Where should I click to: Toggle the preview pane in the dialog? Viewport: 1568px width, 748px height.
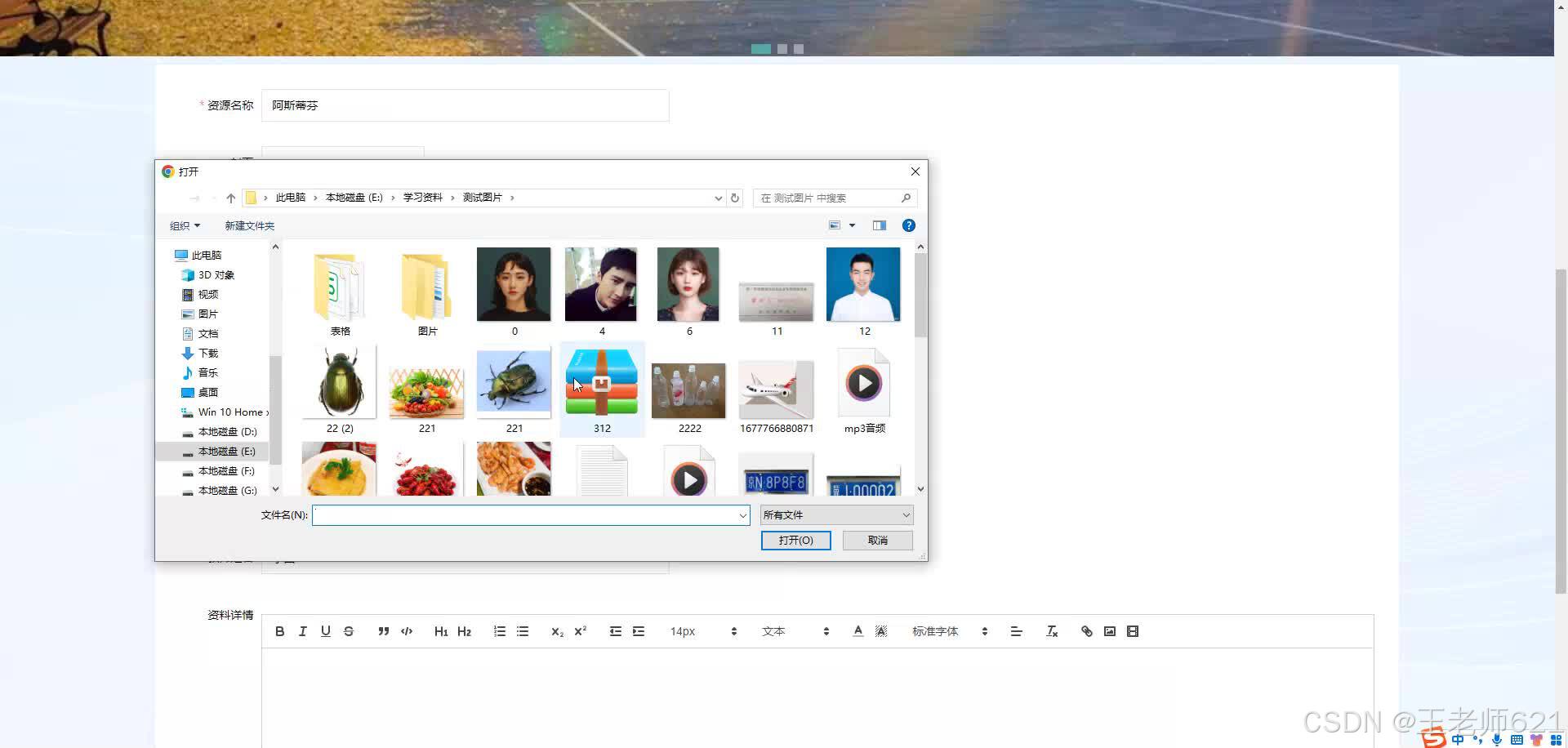(880, 225)
